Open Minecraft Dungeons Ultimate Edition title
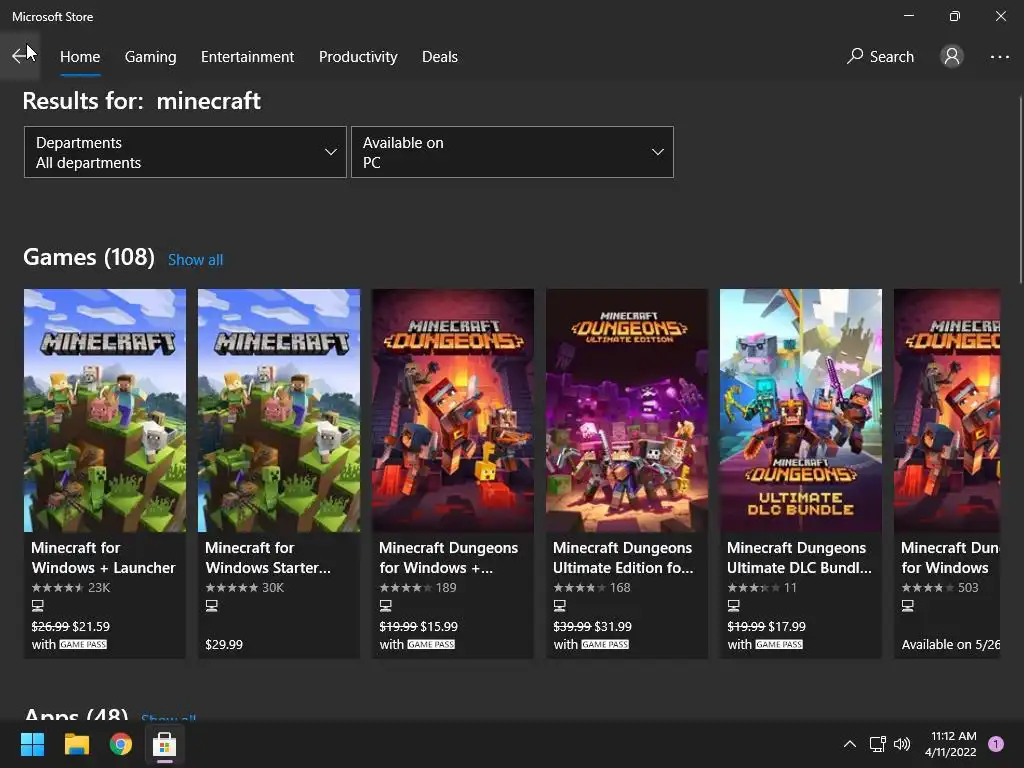This screenshot has width=1024, height=768. click(x=623, y=558)
